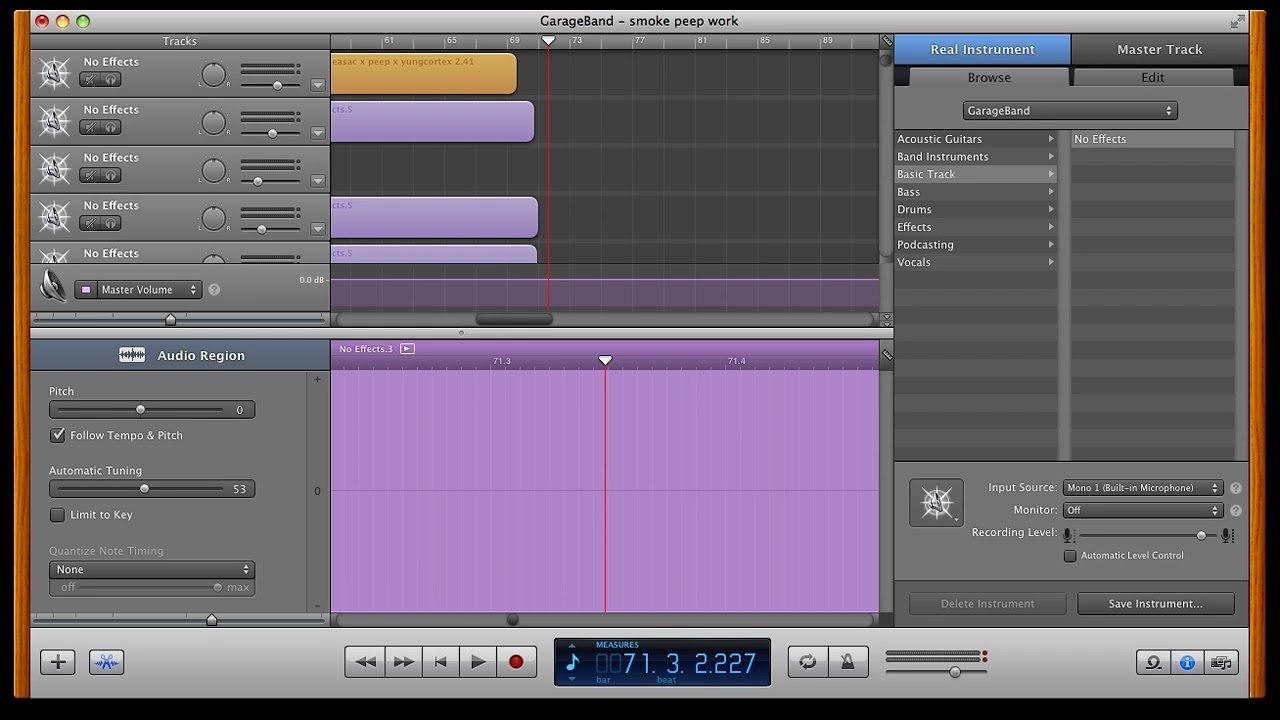The width and height of the screenshot is (1280, 720).
Task: Open the Loop Browser
Action: (x=1153, y=662)
